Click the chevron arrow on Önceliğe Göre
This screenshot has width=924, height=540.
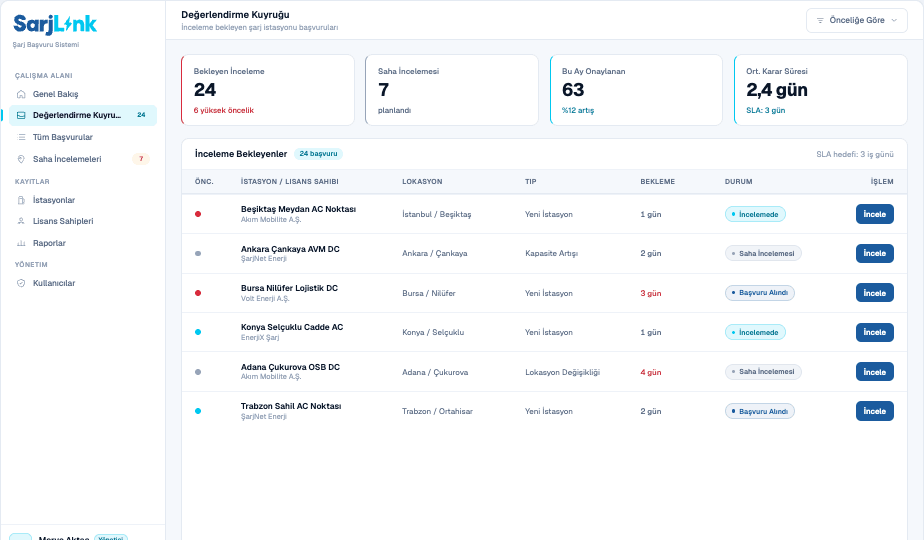pos(894,20)
